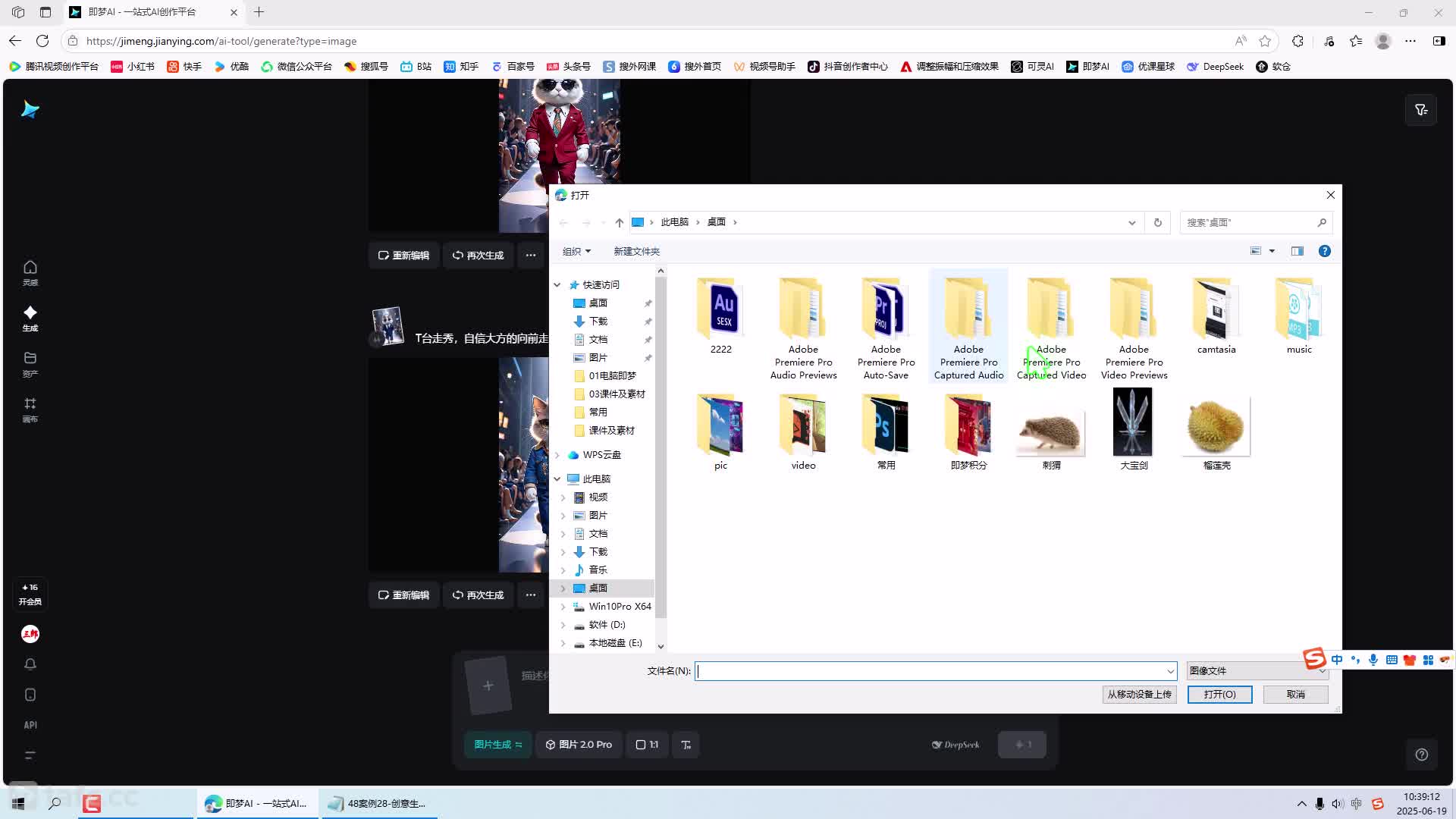This screenshot has width=1456, height=819.
Task: Click the refresh button beside address bar
Action: (x=1157, y=222)
